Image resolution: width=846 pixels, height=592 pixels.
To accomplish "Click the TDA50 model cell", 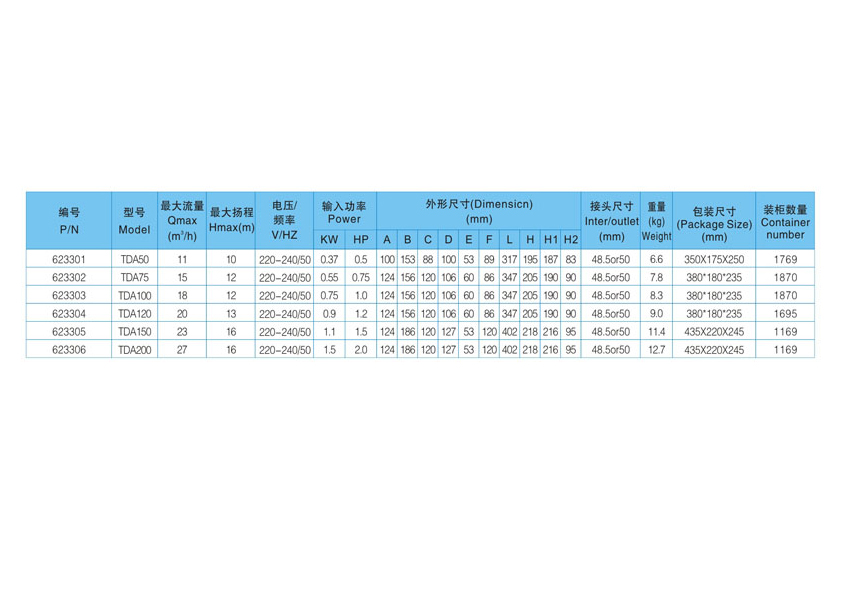I will pyautogui.click(x=134, y=260).
